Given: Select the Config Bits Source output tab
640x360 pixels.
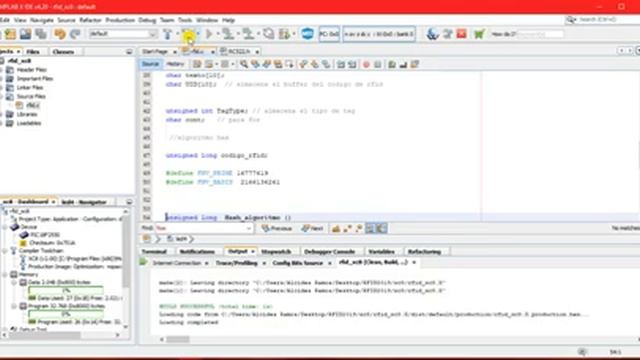Looking at the screenshot, I should point(298,263).
